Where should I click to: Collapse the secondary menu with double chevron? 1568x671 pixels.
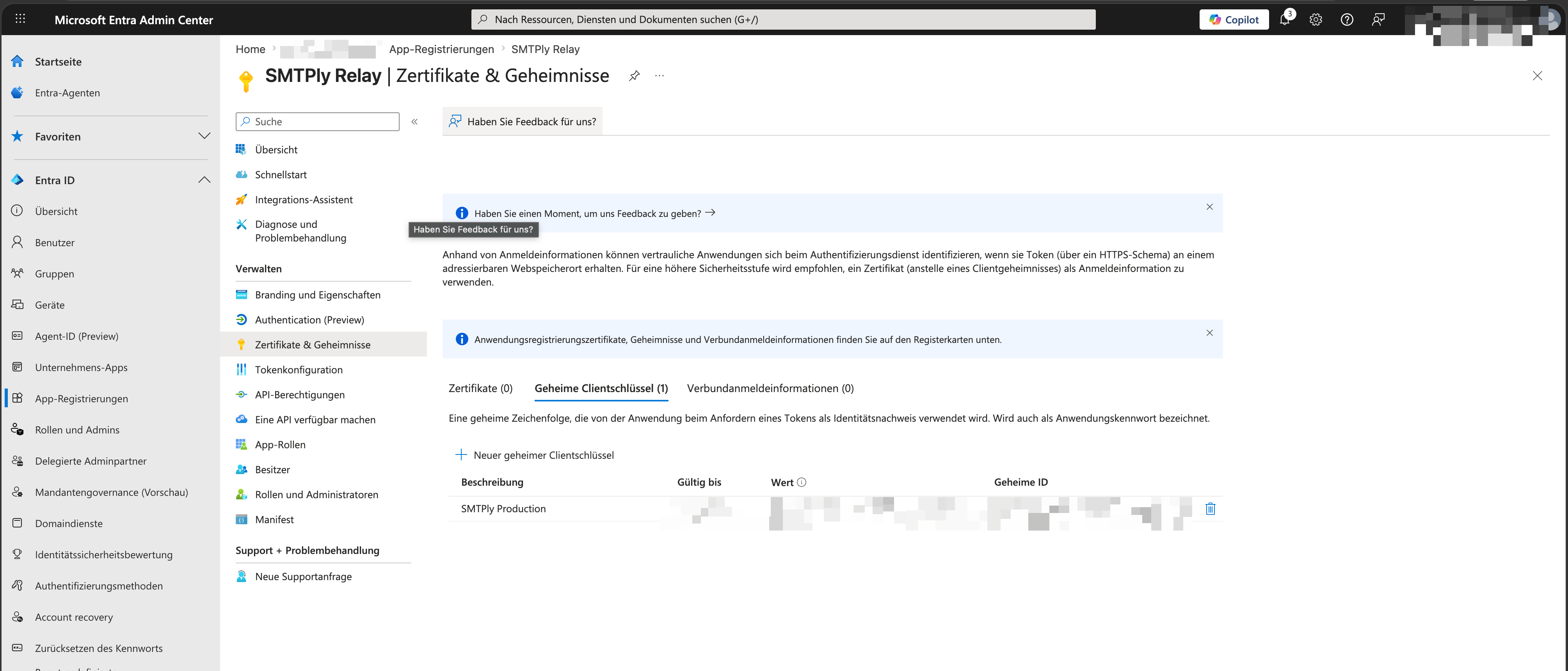[414, 122]
